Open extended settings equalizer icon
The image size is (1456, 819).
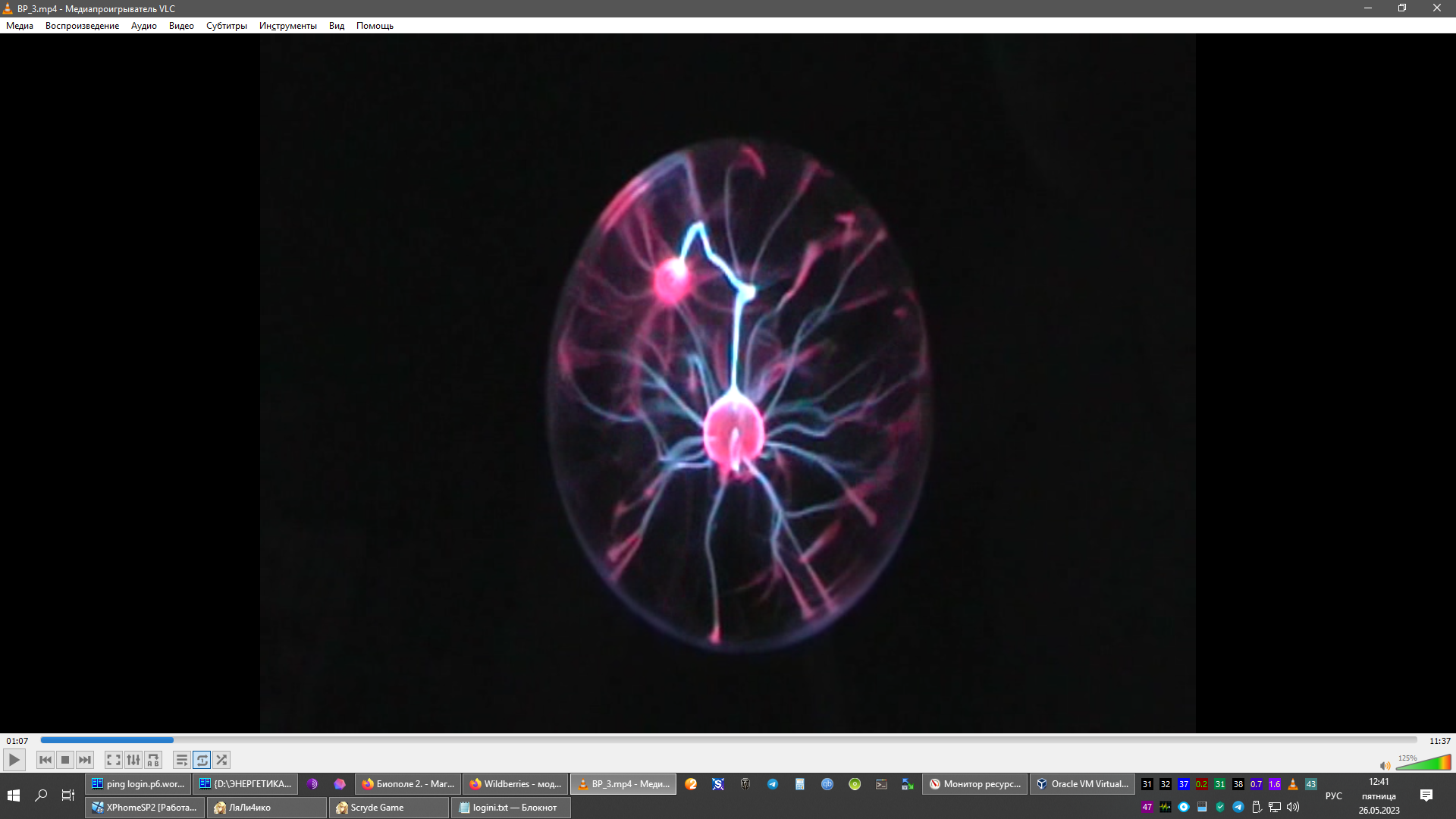point(133,760)
